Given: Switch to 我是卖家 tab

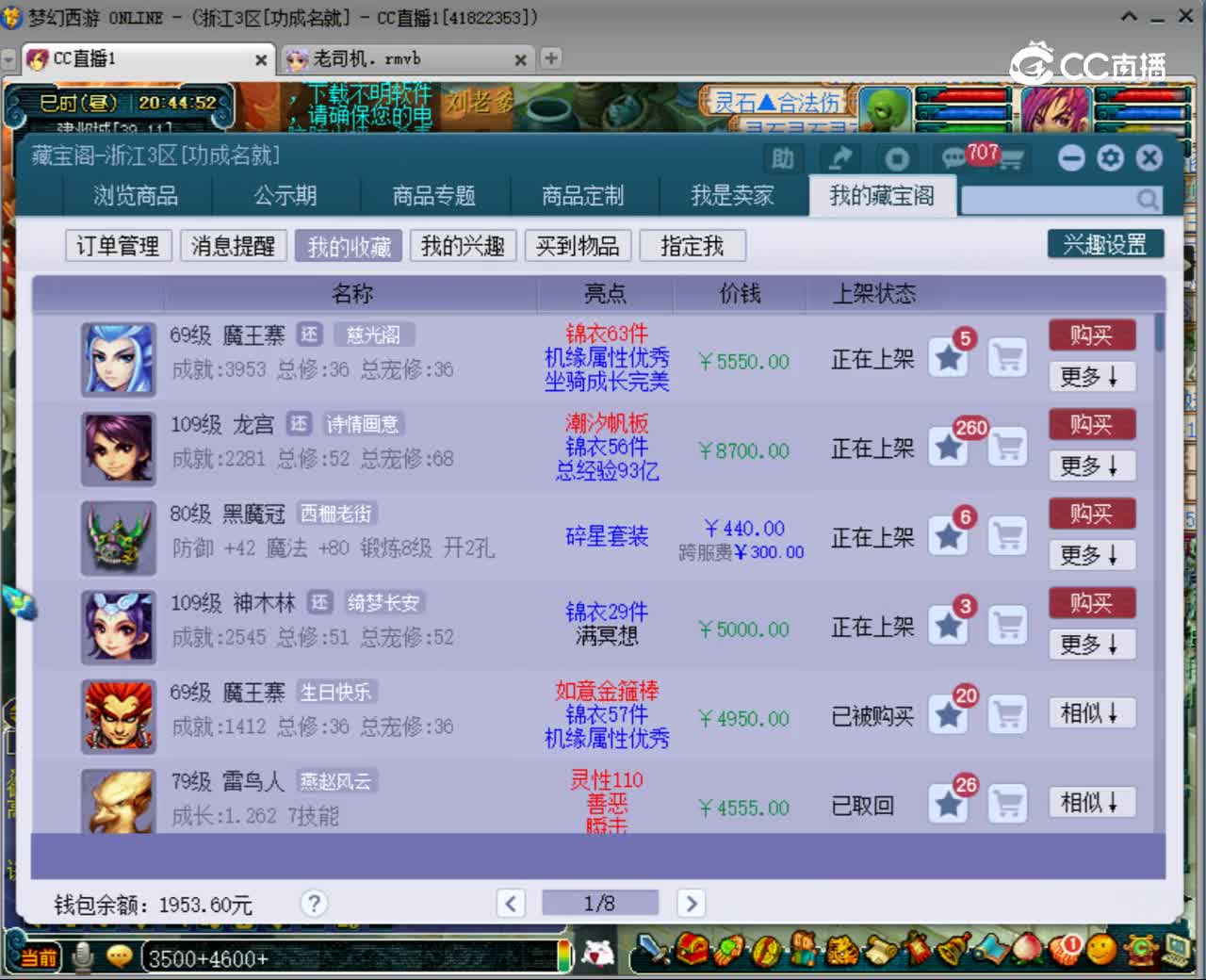Looking at the screenshot, I should (x=732, y=196).
